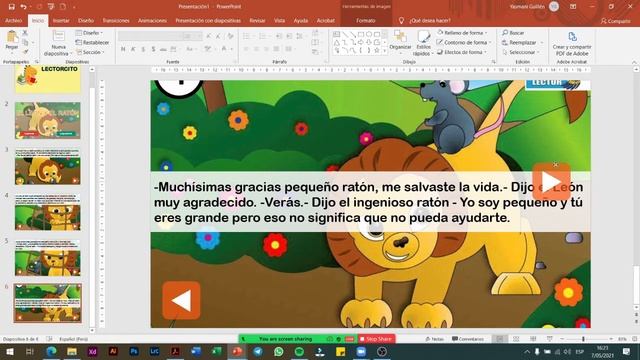Viewport: 640px width, 360px height.
Task: Click the Windows Start button
Action: pos(9,351)
